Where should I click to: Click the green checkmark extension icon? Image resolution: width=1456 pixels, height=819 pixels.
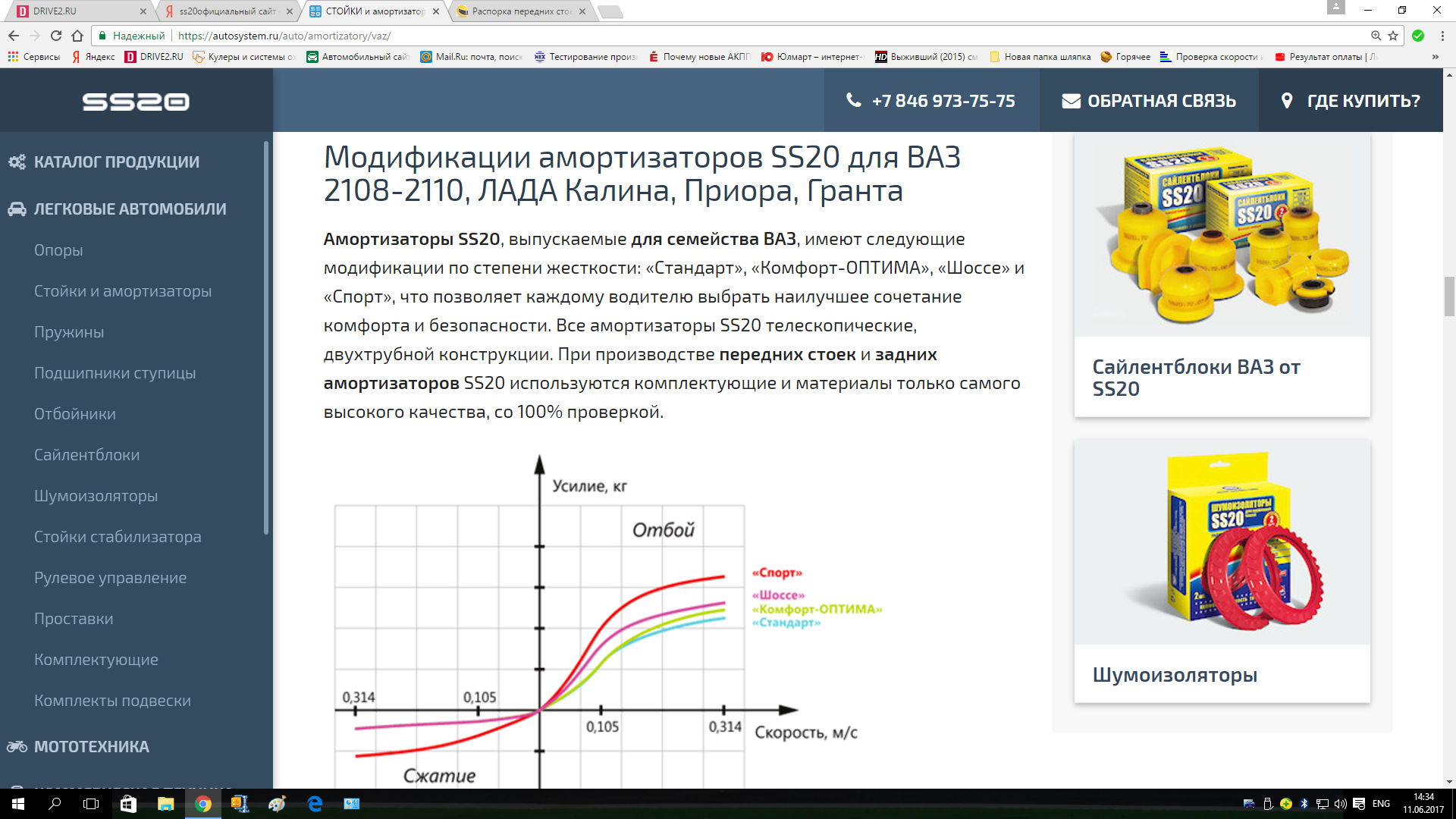(x=1418, y=36)
